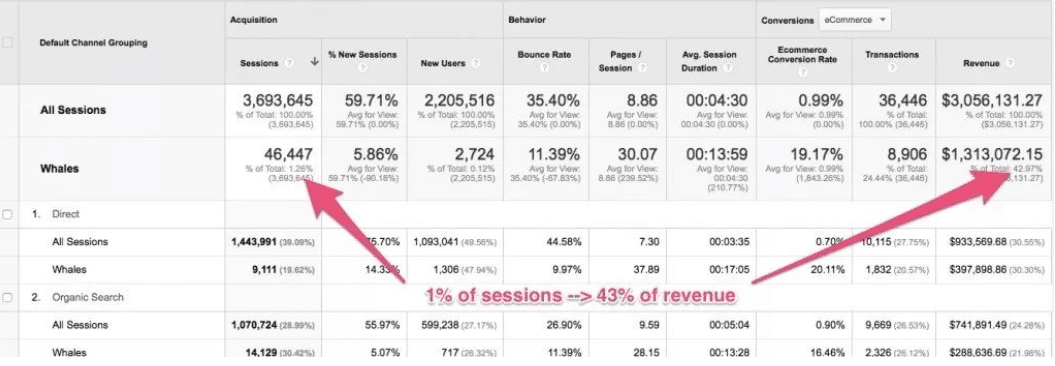Click the Default Channel Grouping header
Image resolution: width=1055 pixels, height=366 pixels.
[93, 42]
